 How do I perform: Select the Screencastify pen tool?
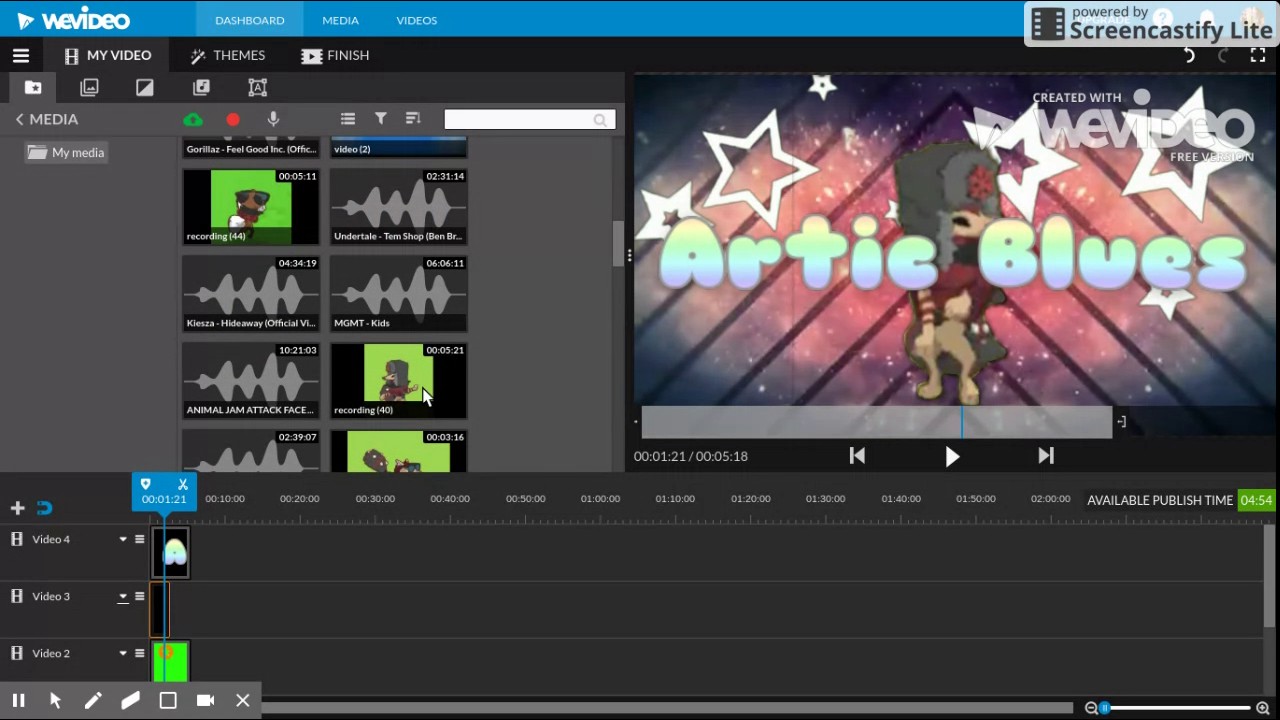click(x=93, y=701)
